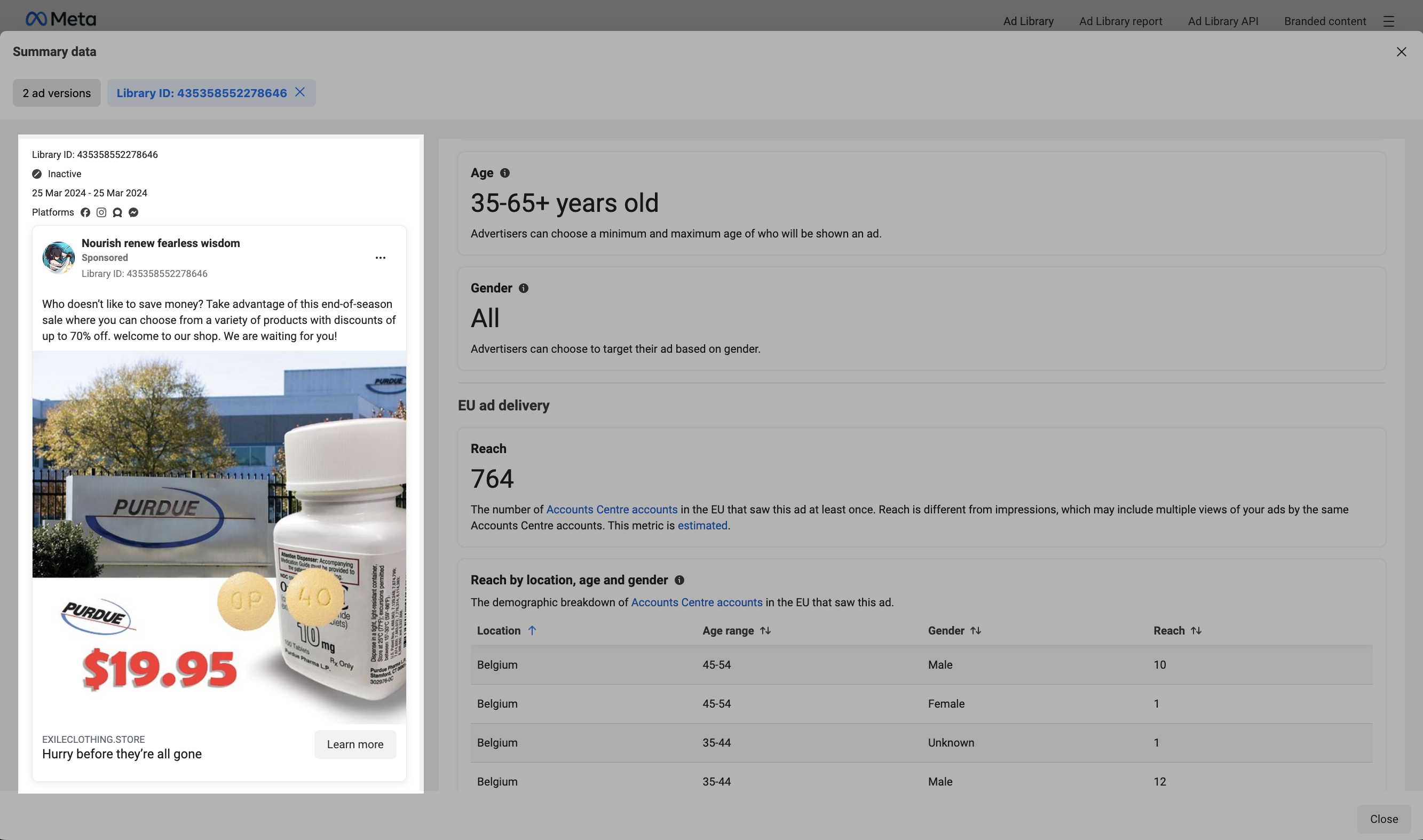Open Ad Library report in top navigation
This screenshot has height=840, width=1423.
[x=1120, y=21]
